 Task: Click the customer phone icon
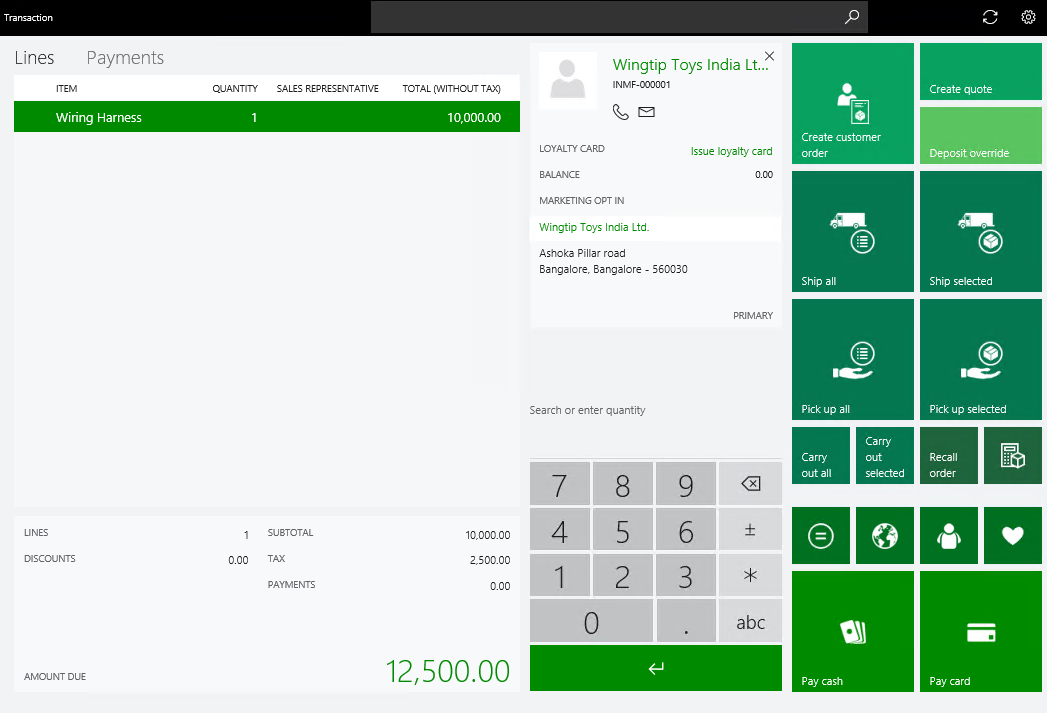(620, 112)
